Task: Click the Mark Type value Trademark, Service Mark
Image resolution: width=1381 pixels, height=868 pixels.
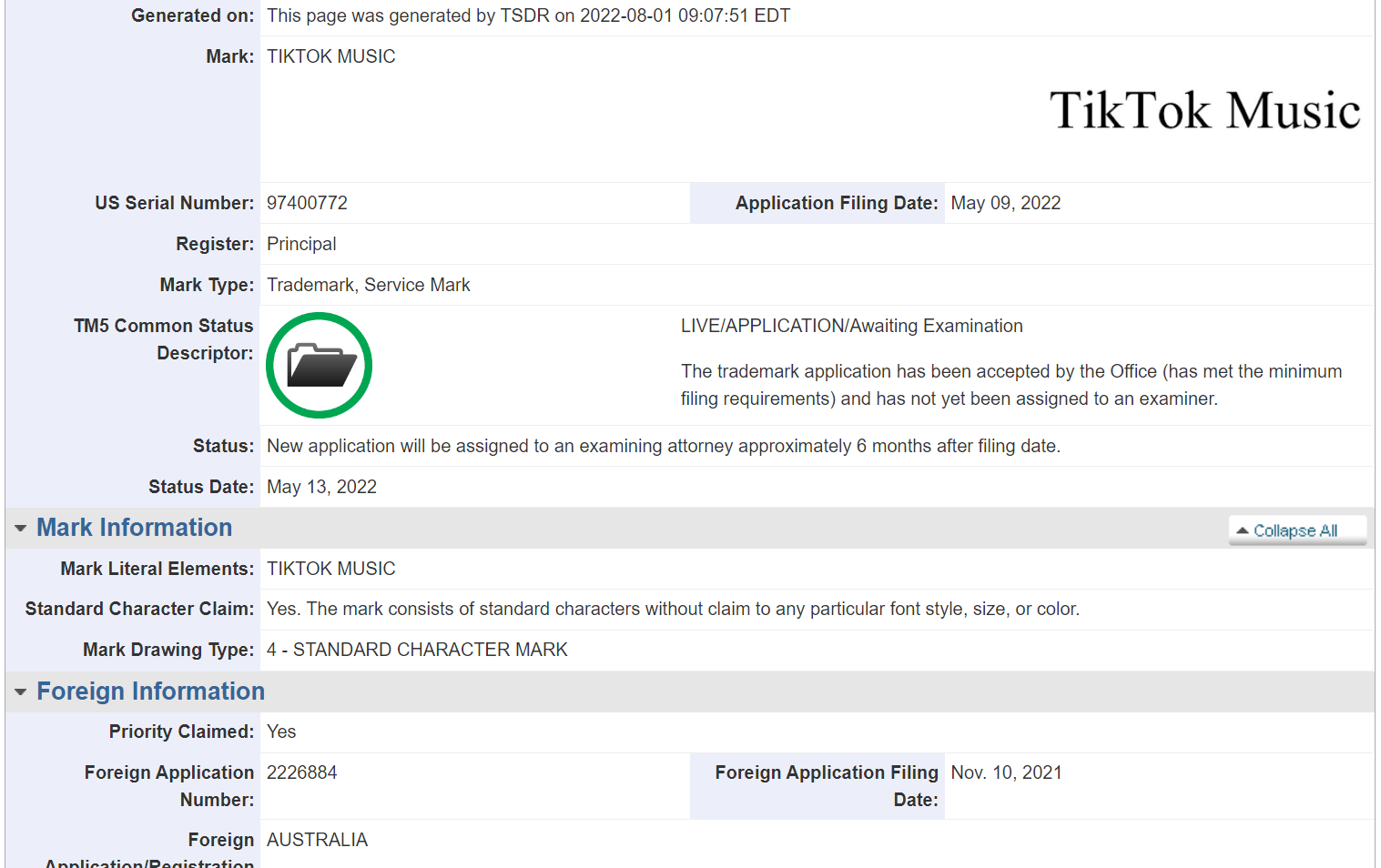Action: pyautogui.click(x=369, y=285)
